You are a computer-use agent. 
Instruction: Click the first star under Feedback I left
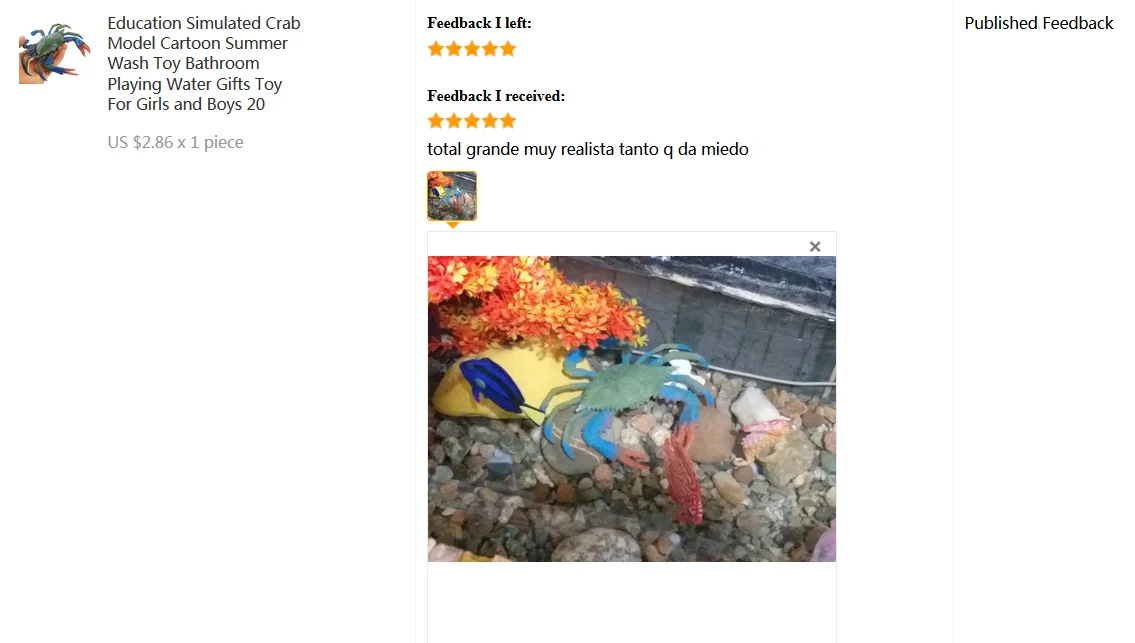(436, 49)
